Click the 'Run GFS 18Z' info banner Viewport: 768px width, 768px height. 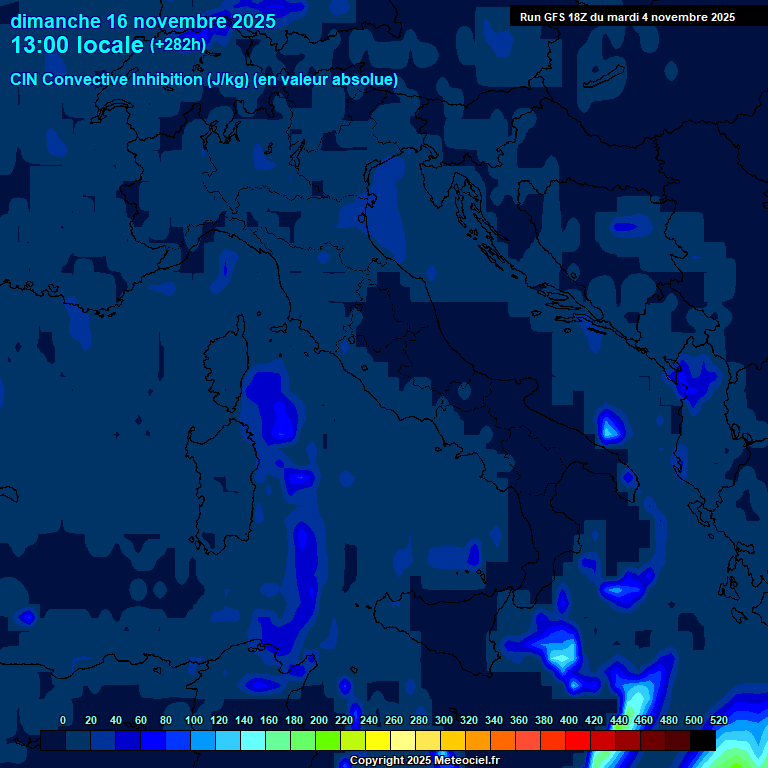pyautogui.click(x=627, y=17)
